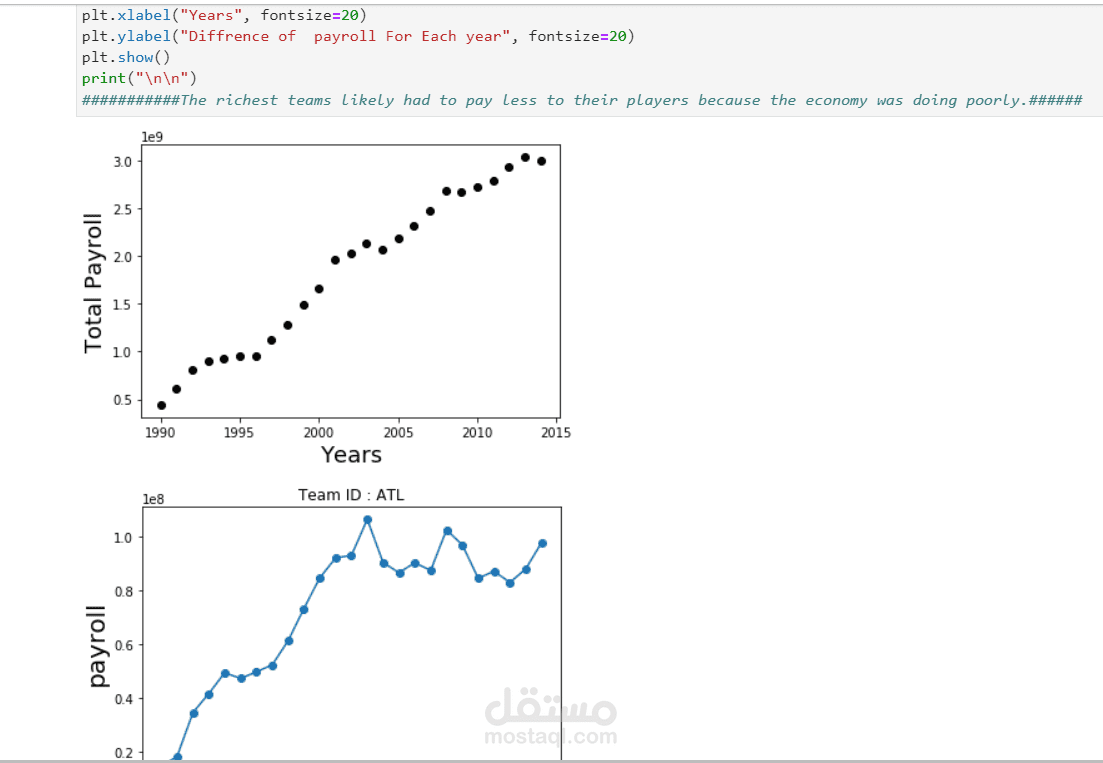This screenshot has width=1103, height=763.
Task: Click the "payroll" y-axis label of ATL chart
Action: [96, 646]
